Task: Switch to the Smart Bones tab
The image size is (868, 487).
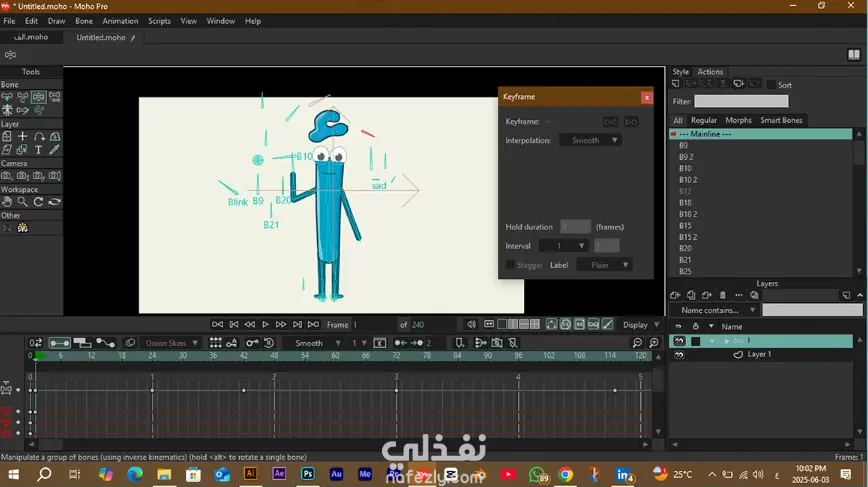Action: click(781, 120)
